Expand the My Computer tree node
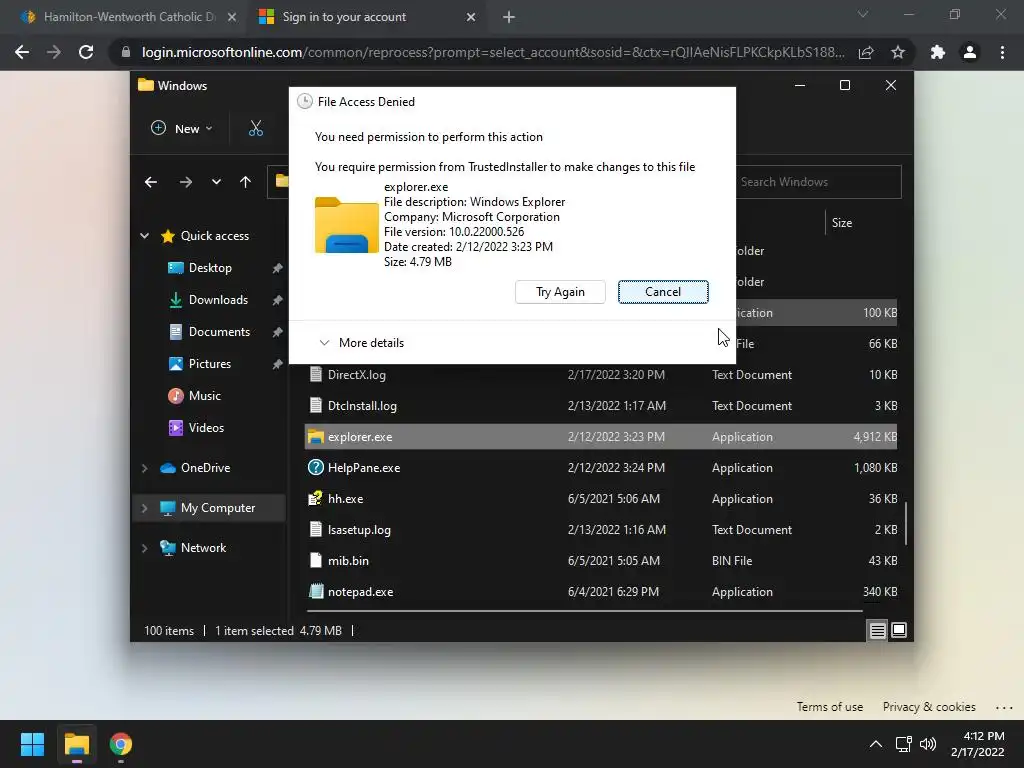This screenshot has width=1024, height=768. point(144,507)
